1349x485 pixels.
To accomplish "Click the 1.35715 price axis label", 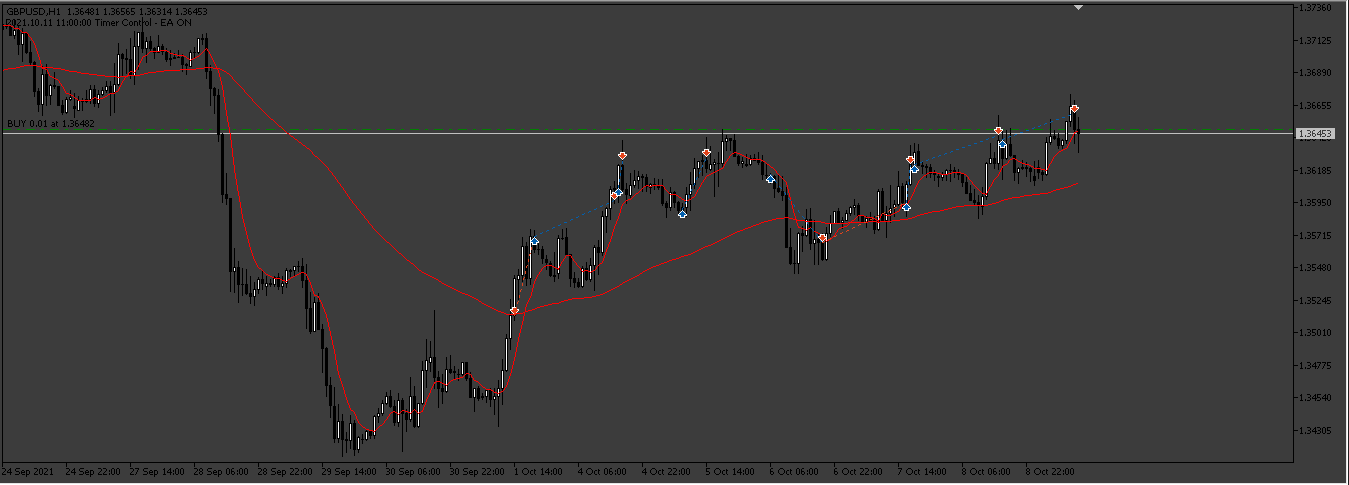I will tap(1315, 235).
